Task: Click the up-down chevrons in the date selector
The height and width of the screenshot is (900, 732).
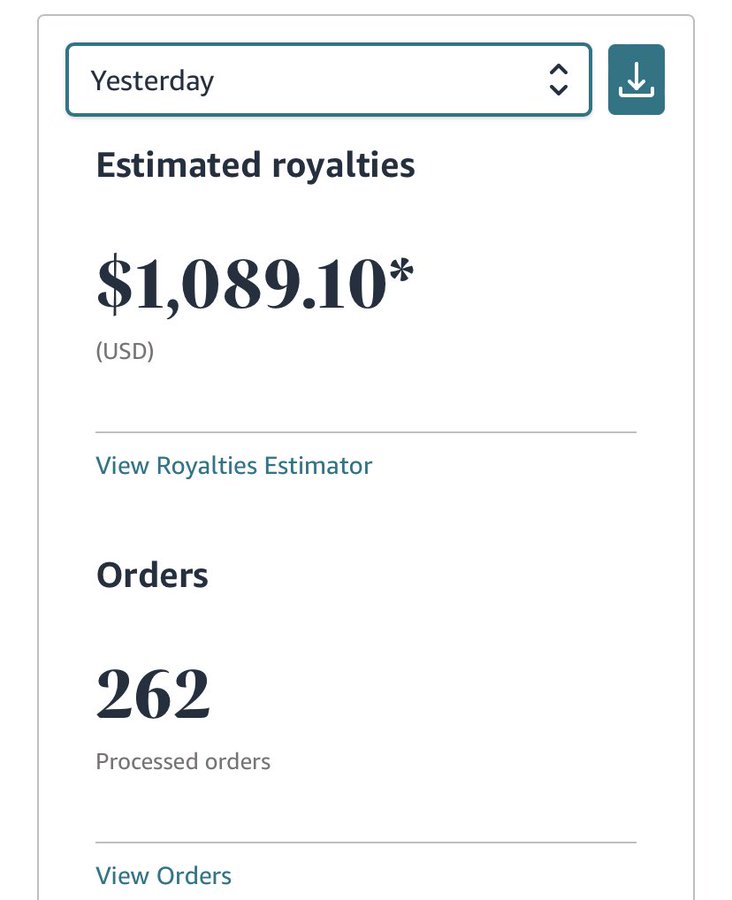Action: [x=559, y=80]
